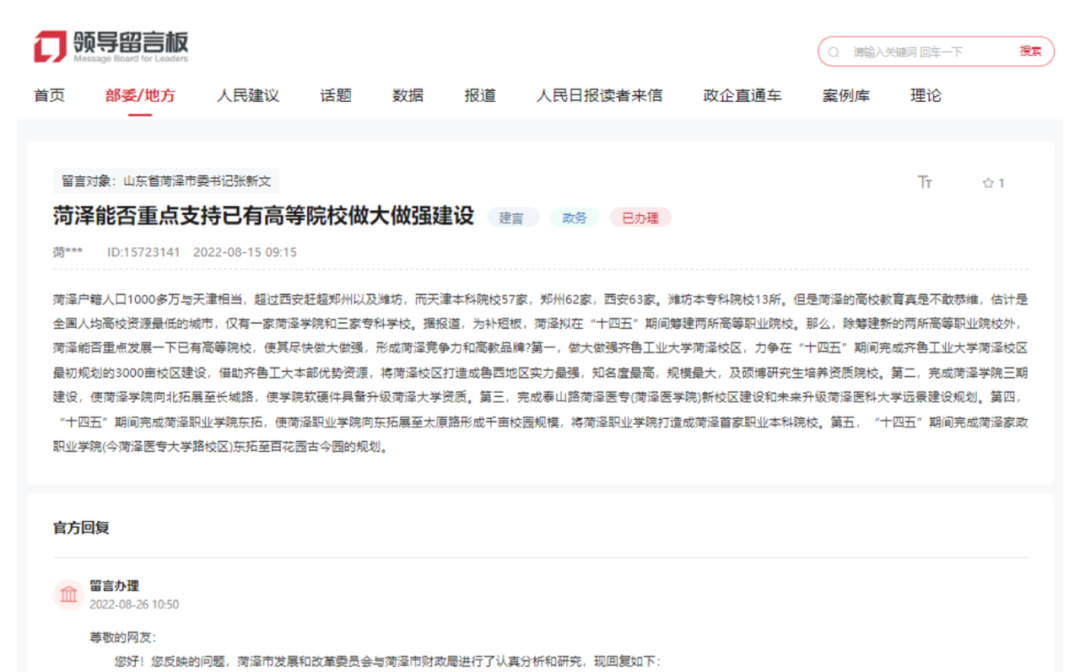Click the ID:15723141 text
Image resolution: width=1080 pixels, height=672 pixels.
point(143,252)
